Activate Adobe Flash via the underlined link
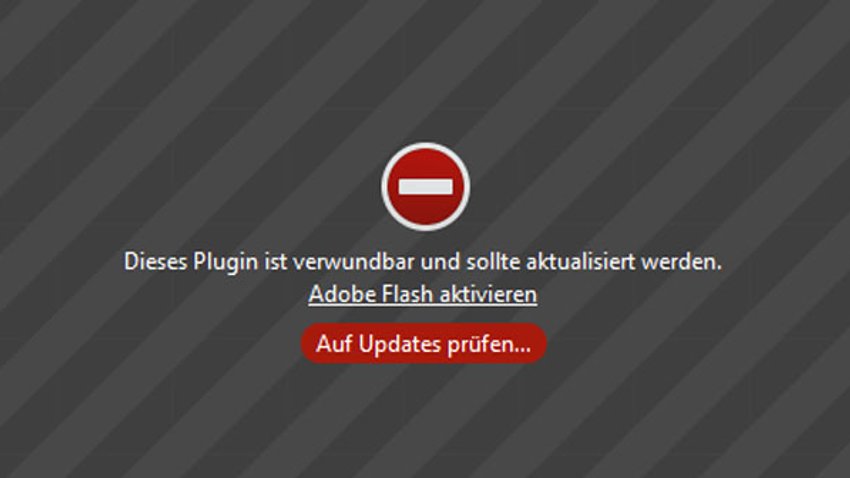The width and height of the screenshot is (850, 478). click(423, 294)
